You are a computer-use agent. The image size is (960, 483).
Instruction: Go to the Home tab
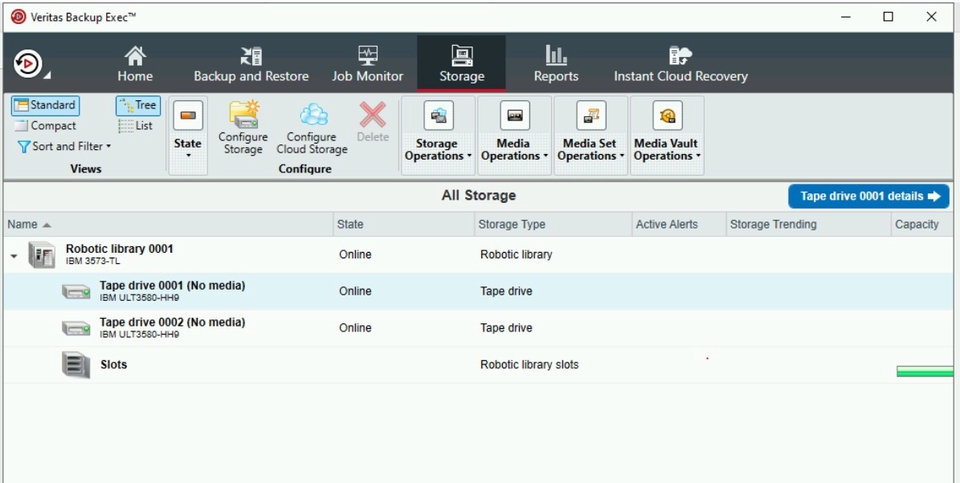point(135,64)
